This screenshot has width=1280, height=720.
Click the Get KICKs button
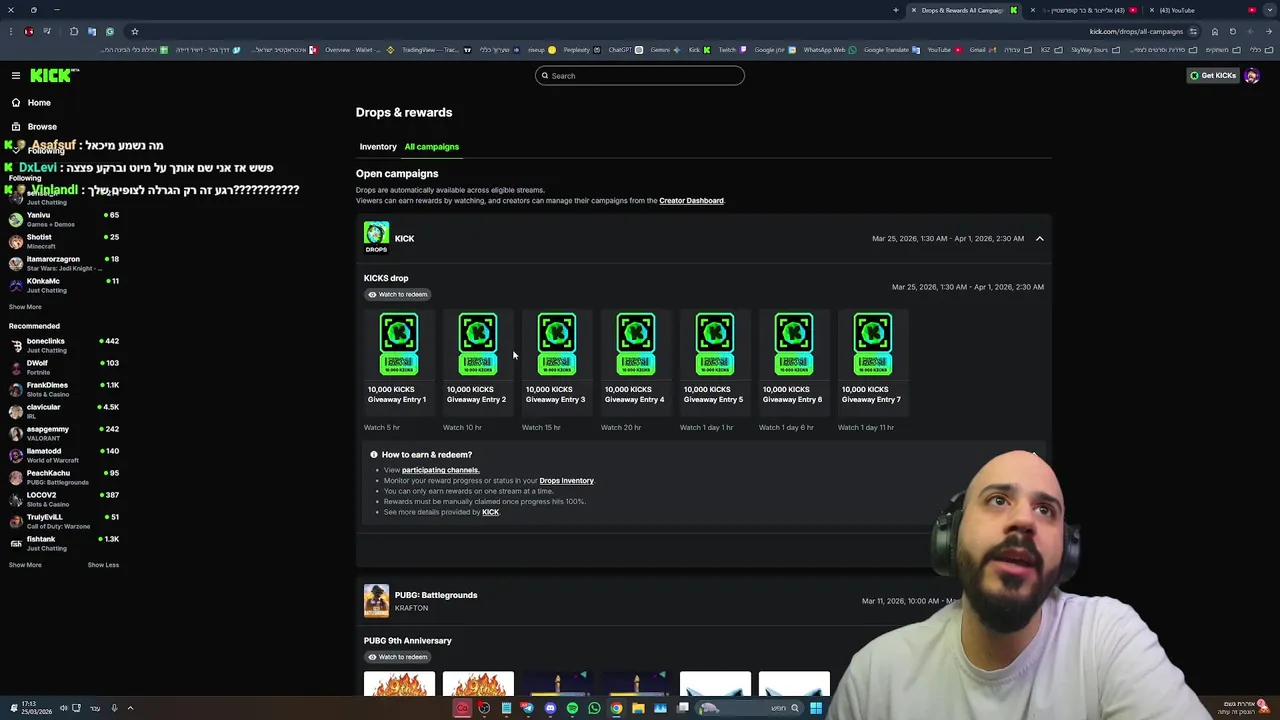click(1212, 76)
